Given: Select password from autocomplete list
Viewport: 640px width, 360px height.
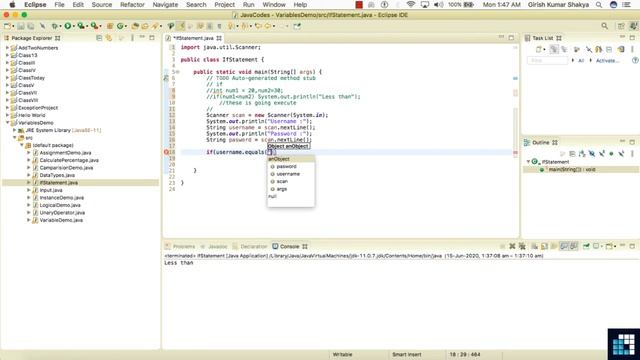Looking at the screenshot, I should 291,166.
